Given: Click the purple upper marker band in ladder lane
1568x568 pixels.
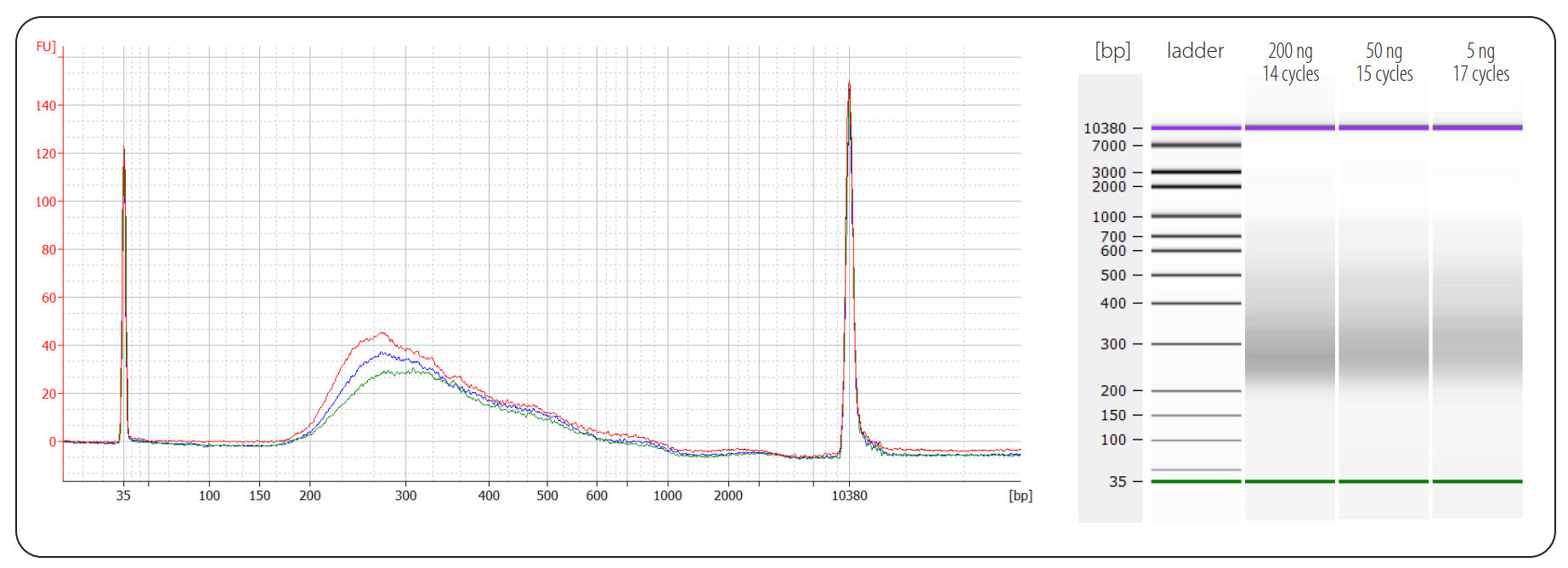Looking at the screenshot, I should pyautogui.click(x=1196, y=128).
